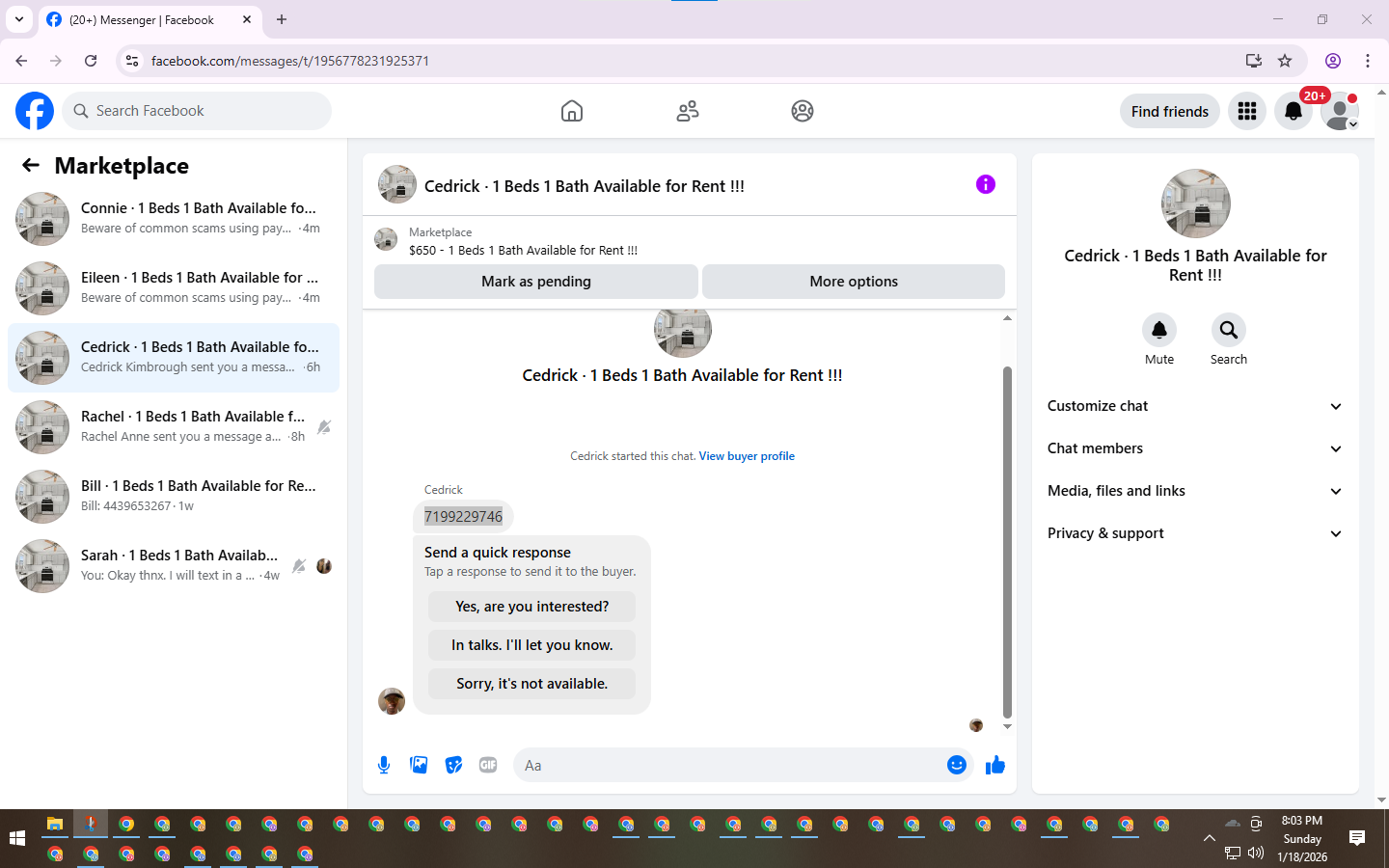Attach a file with the photo icon
Screen dimensions: 1389x868
(x=419, y=765)
